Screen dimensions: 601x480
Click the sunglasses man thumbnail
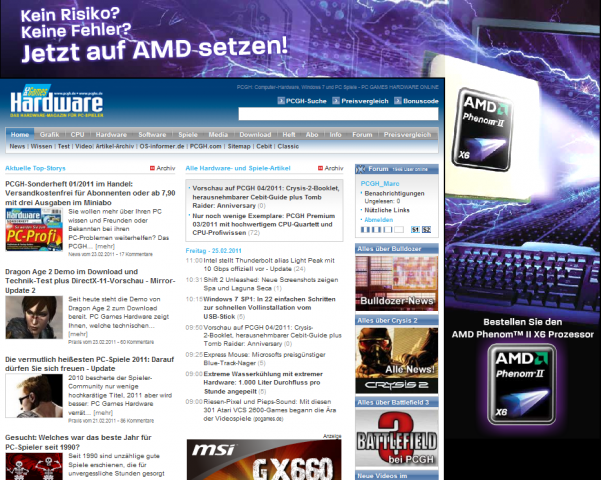tap(34, 396)
